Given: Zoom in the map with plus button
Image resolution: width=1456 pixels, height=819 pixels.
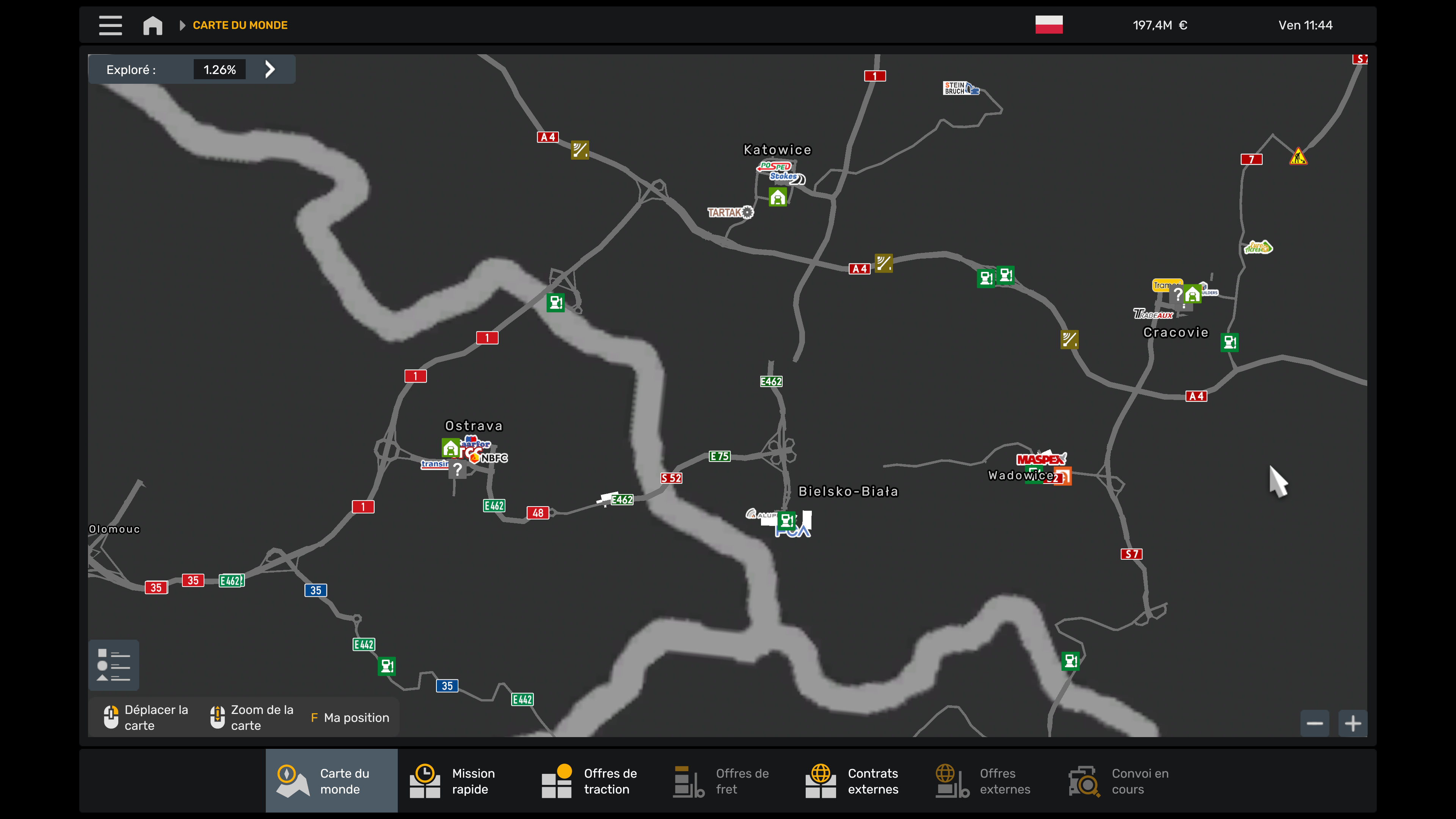Looking at the screenshot, I should tap(1352, 723).
